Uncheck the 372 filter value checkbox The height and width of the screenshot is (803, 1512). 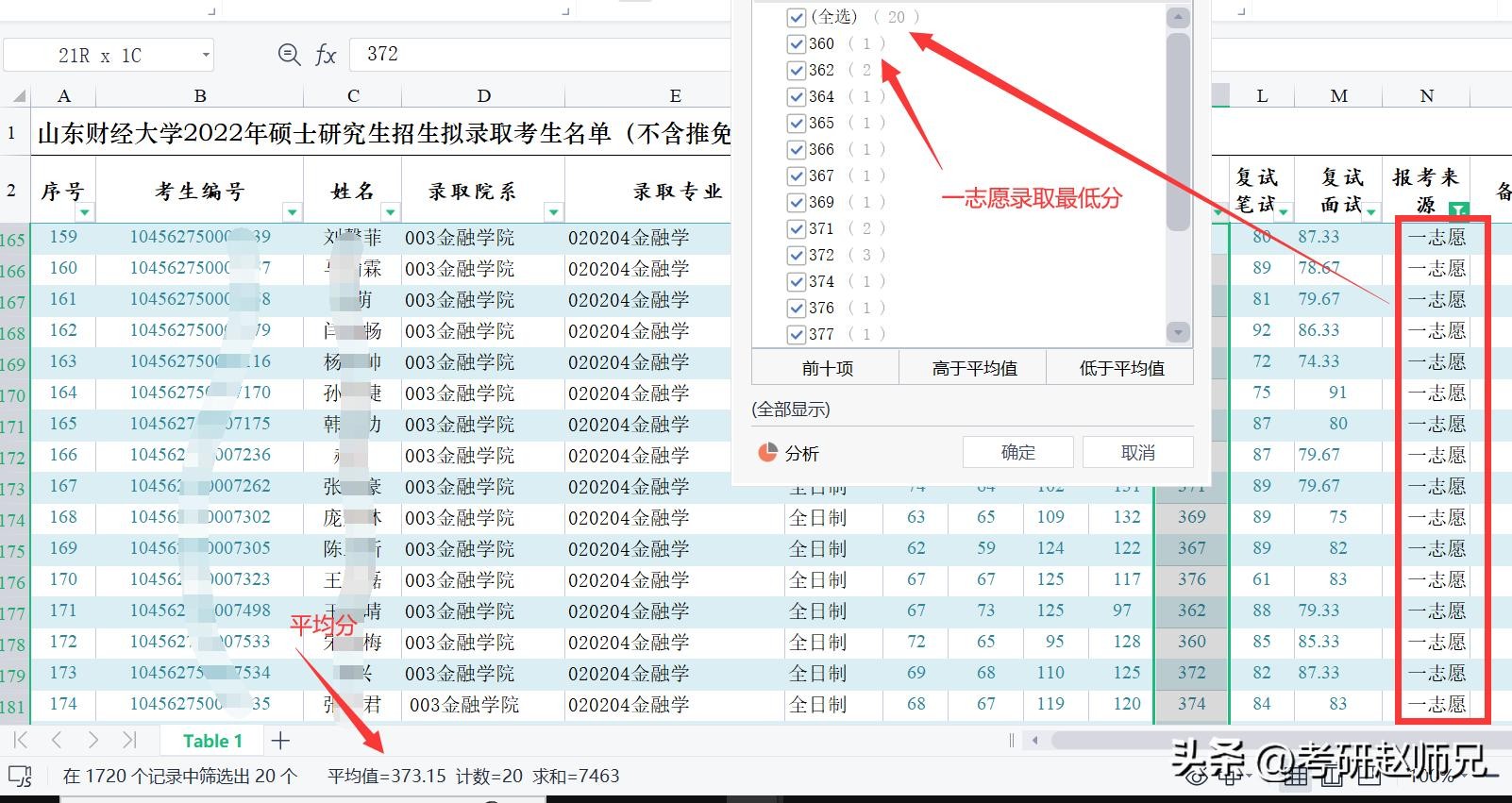(x=796, y=255)
